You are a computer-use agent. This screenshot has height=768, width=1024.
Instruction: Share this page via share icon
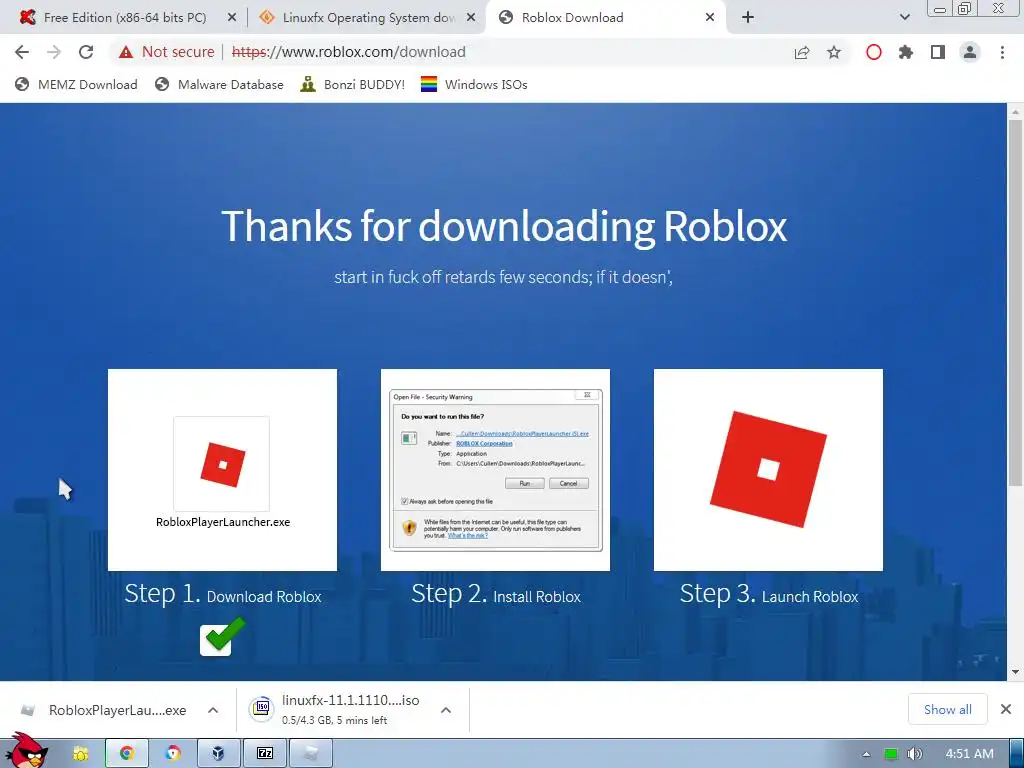tap(802, 52)
